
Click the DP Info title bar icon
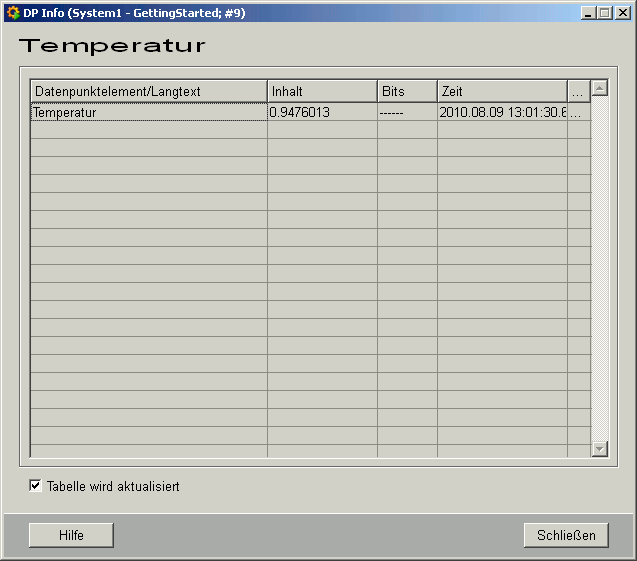tap(13, 13)
